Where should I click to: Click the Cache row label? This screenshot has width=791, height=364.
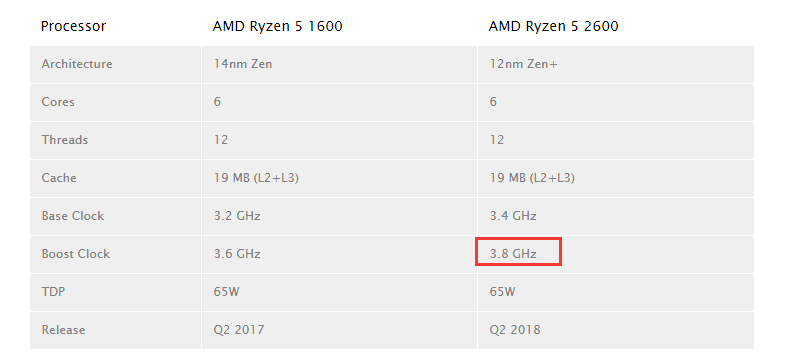pos(59,178)
